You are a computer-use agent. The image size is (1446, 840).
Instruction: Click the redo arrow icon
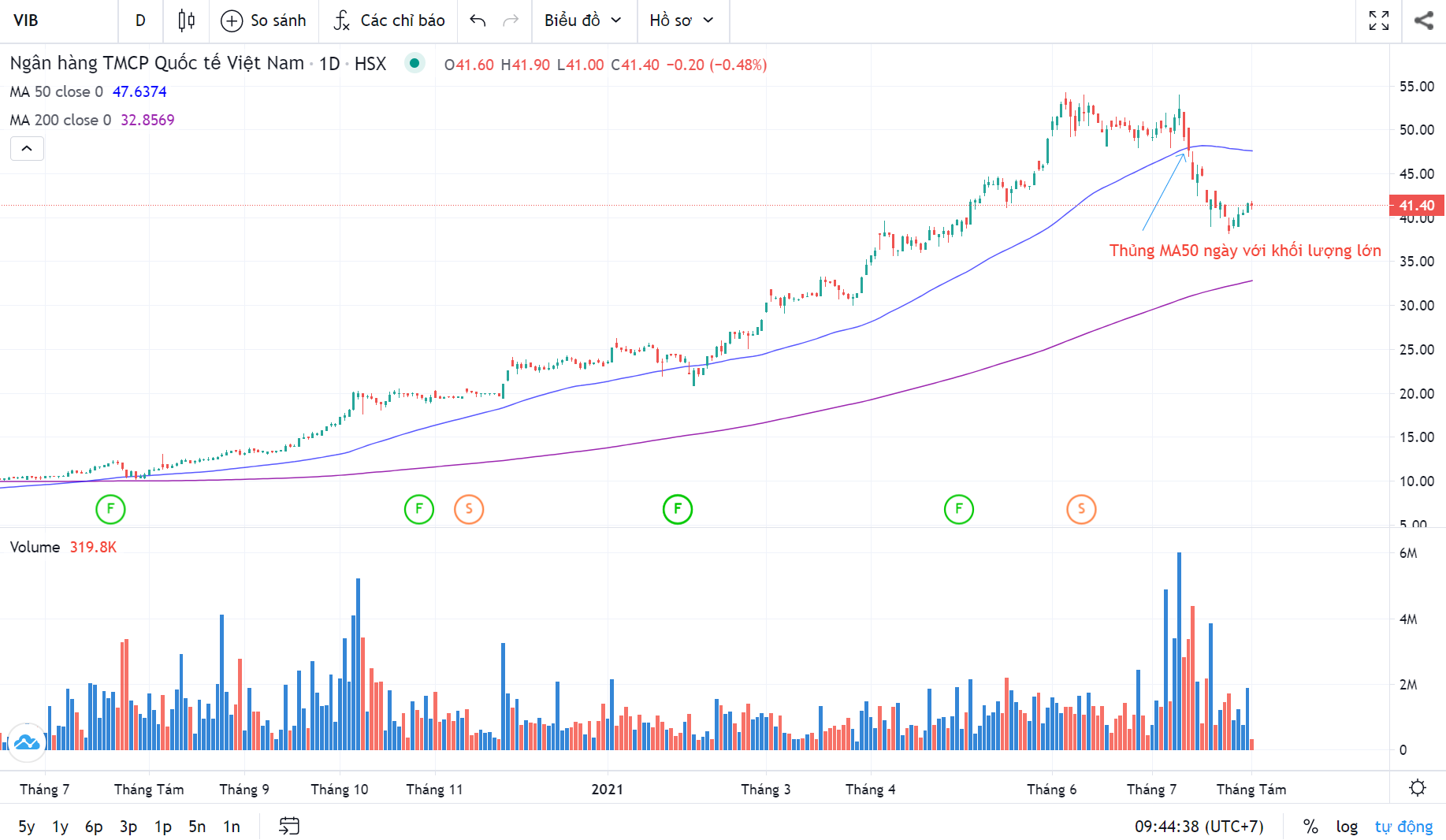click(511, 20)
